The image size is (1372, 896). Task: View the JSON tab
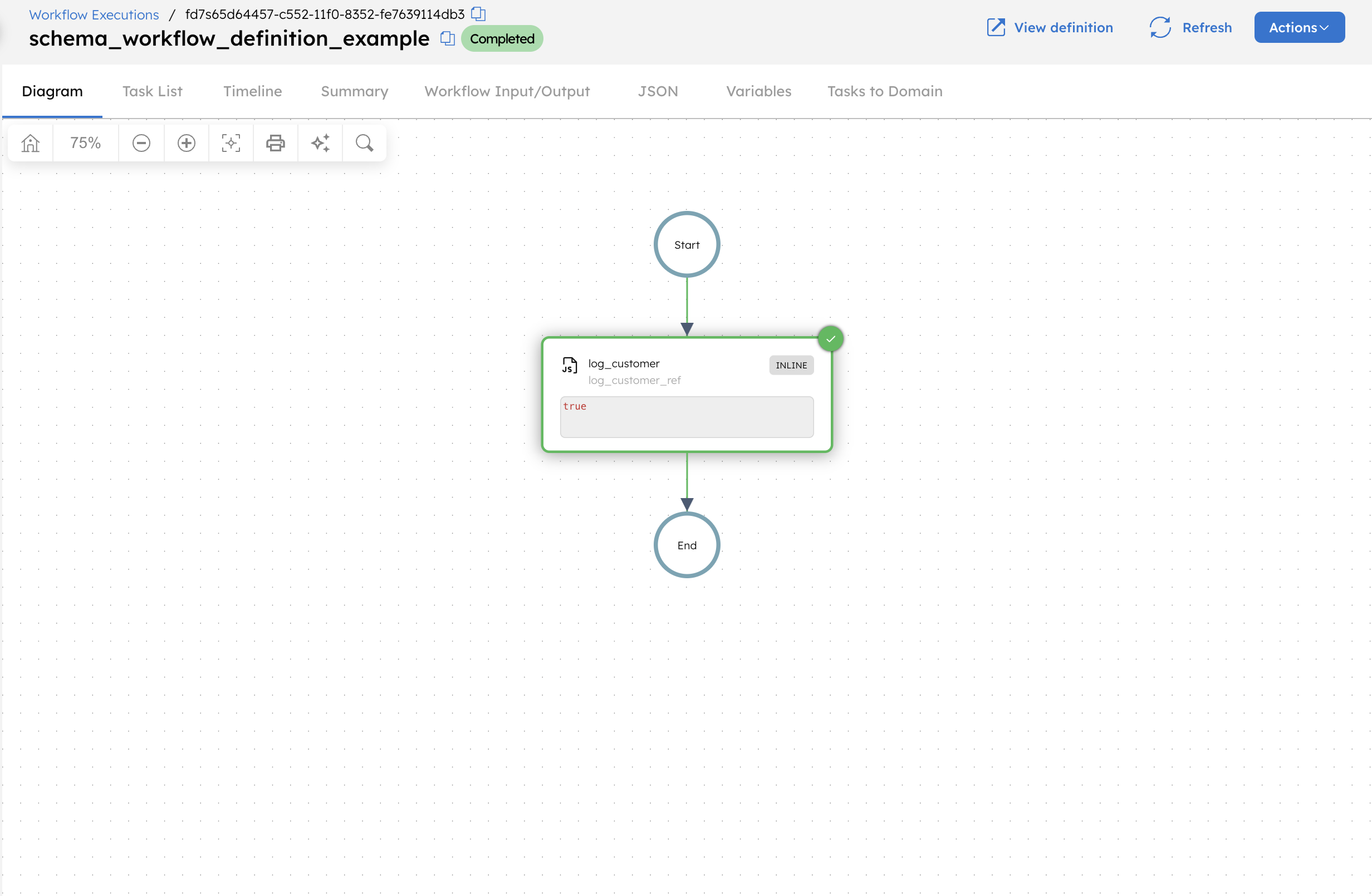[x=657, y=91]
